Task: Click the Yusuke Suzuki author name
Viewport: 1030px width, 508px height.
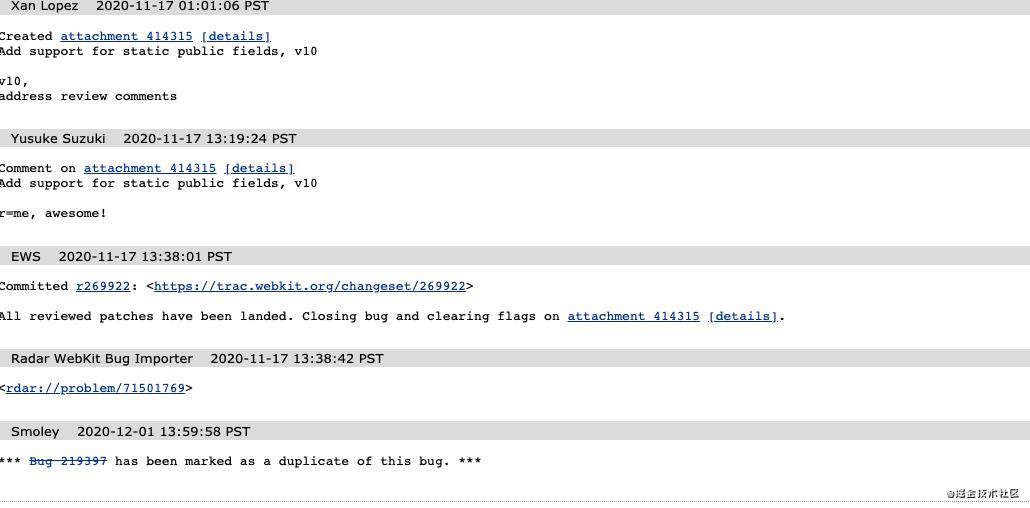Action: coord(58,139)
